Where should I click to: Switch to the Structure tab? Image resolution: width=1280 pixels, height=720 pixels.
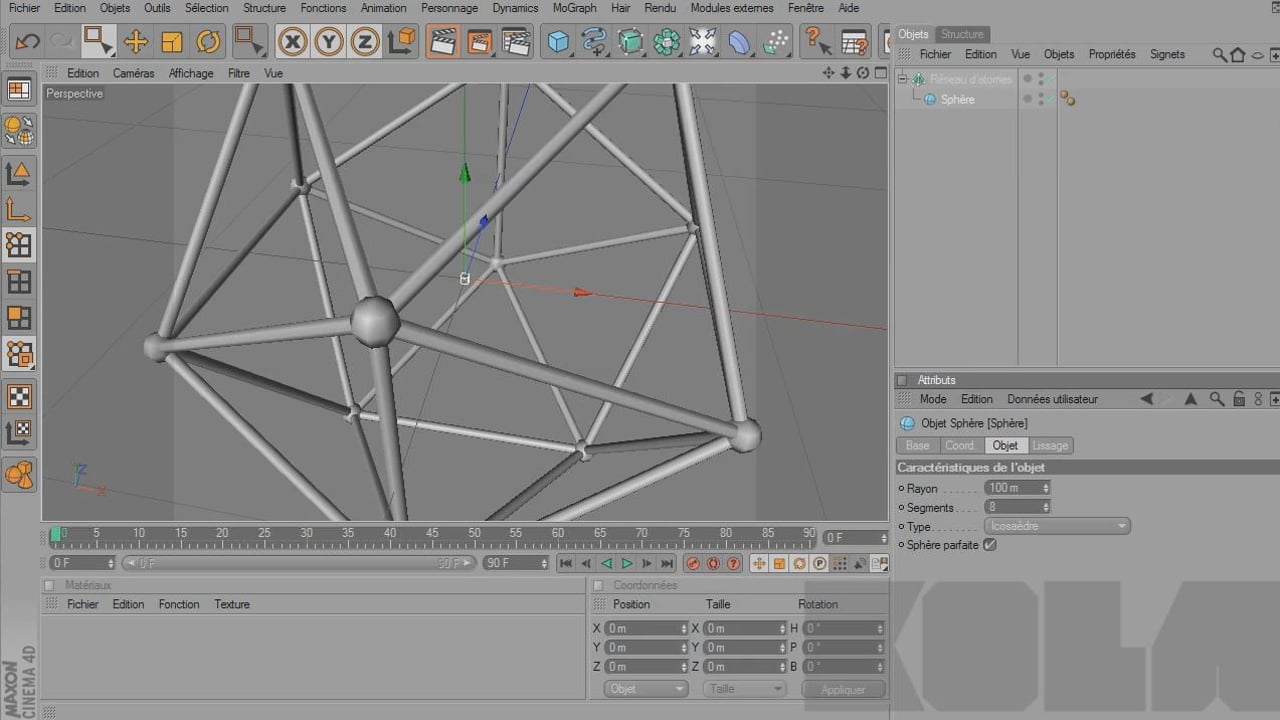962,34
